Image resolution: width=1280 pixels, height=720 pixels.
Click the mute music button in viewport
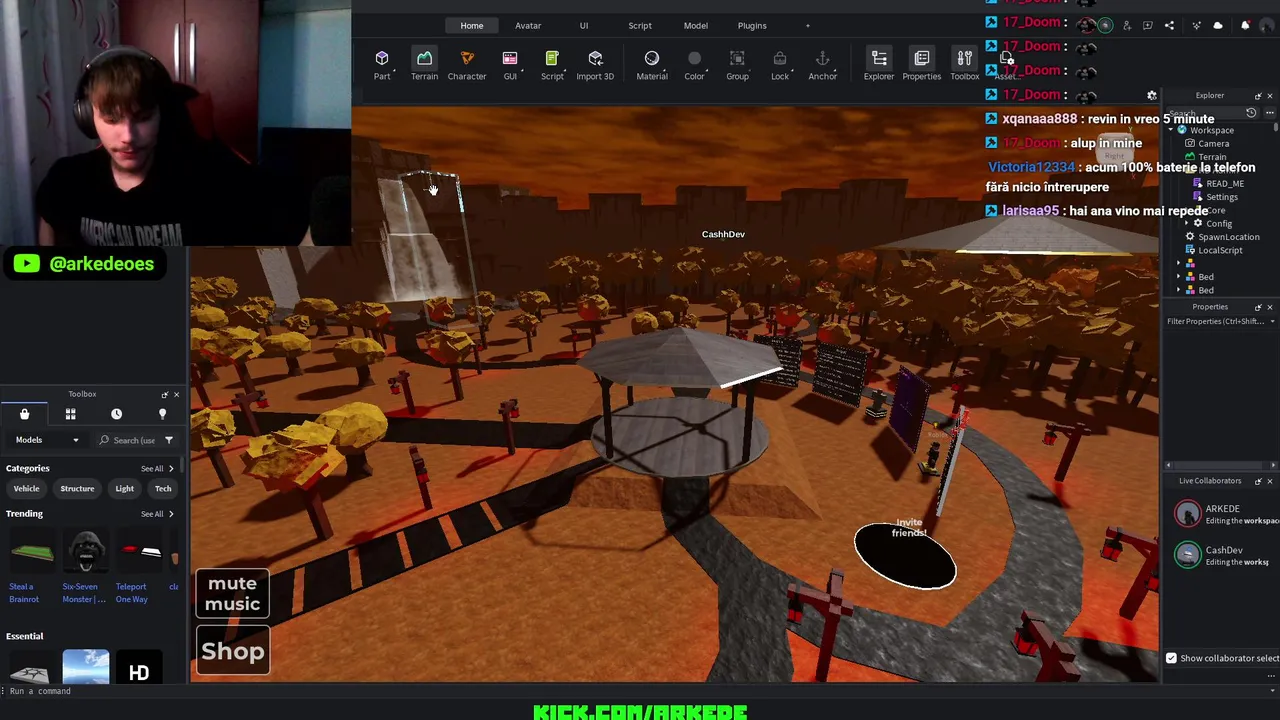(x=232, y=594)
